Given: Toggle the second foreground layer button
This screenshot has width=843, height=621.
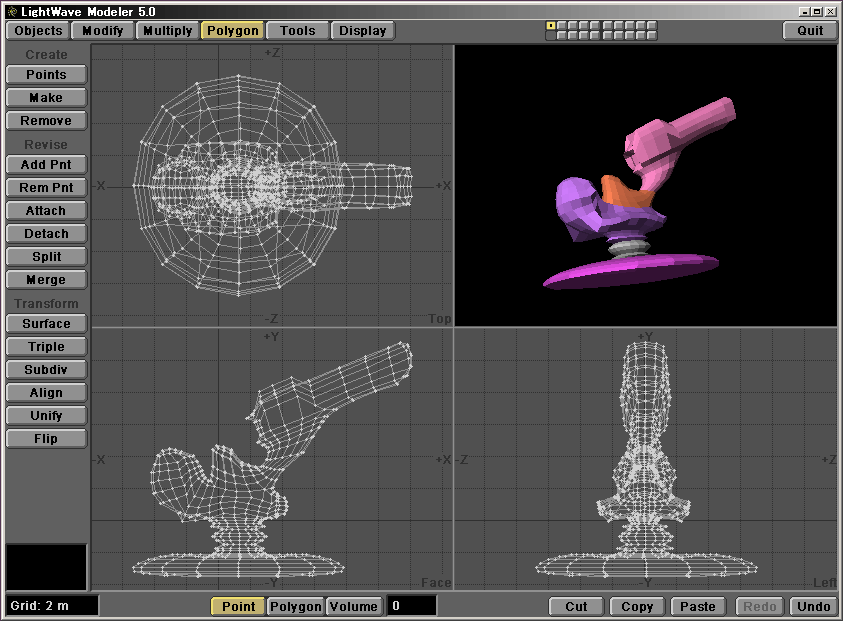Looking at the screenshot, I should point(562,25).
